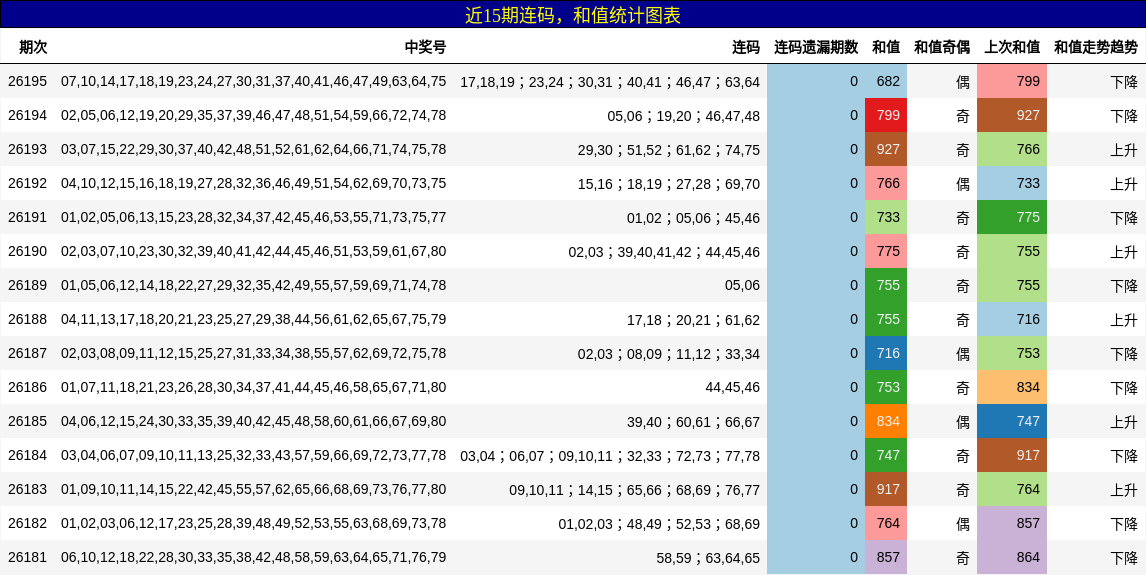
Task: Click the 上次和值 cell showing 864
Action: (1012, 557)
